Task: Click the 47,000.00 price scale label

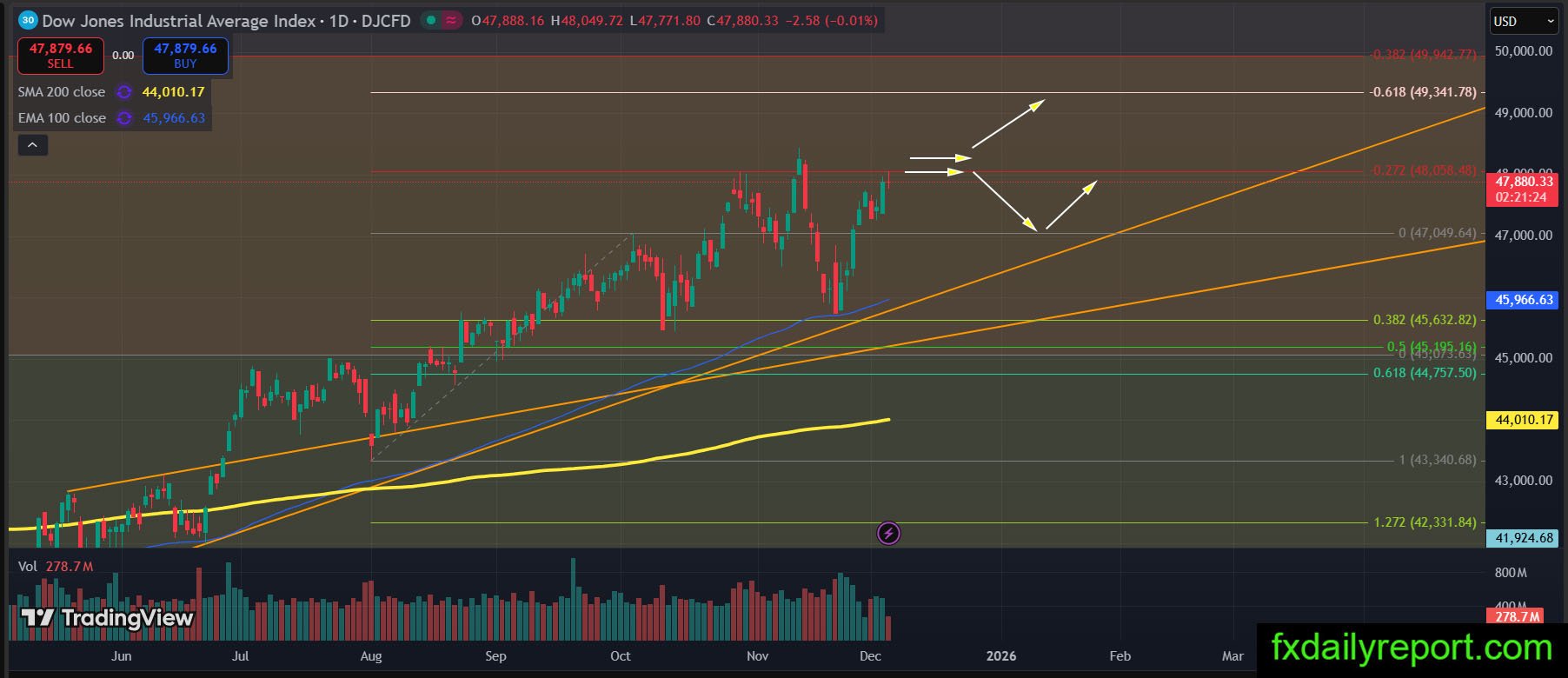Action: (1523, 236)
